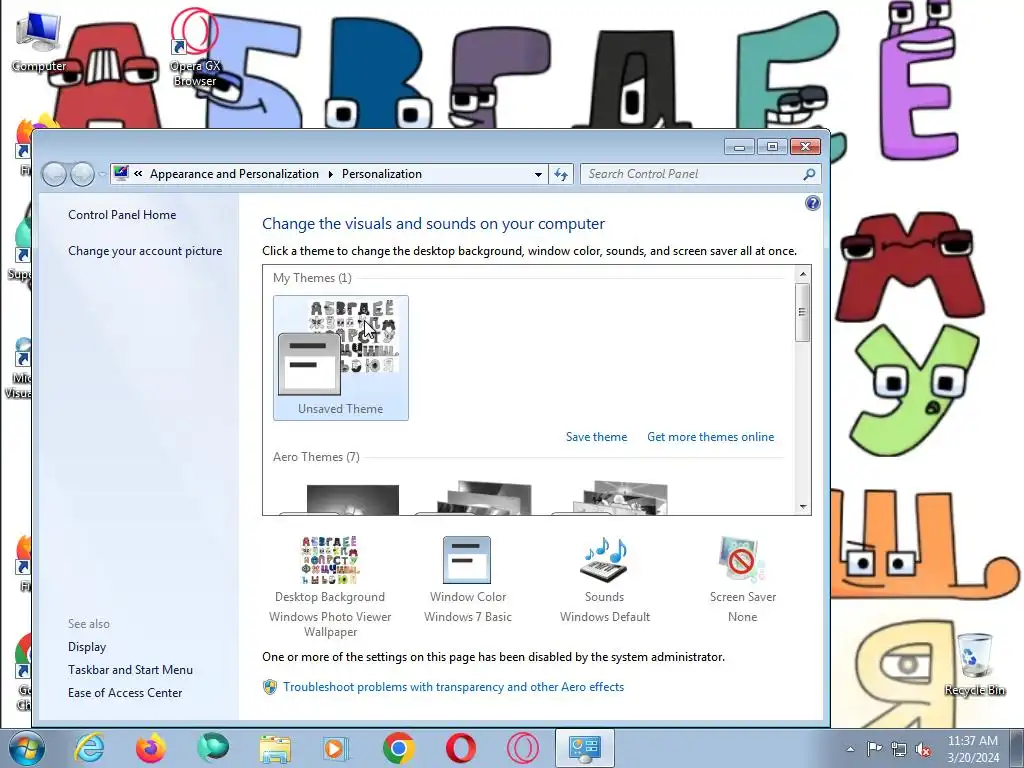Open the green Supermium browser in taskbar

pyautogui.click(x=213, y=748)
